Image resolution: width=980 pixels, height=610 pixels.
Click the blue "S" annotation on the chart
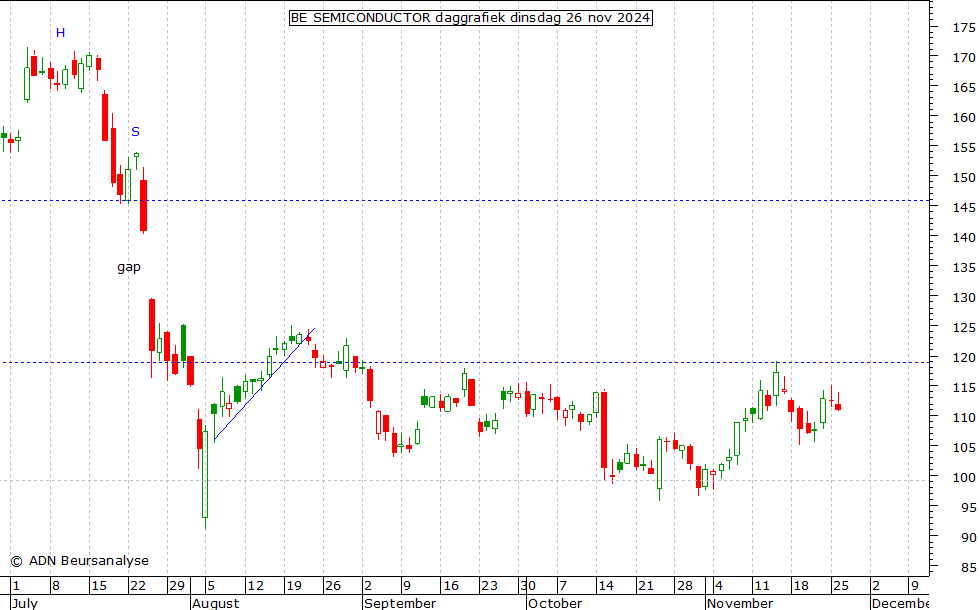tap(136, 132)
